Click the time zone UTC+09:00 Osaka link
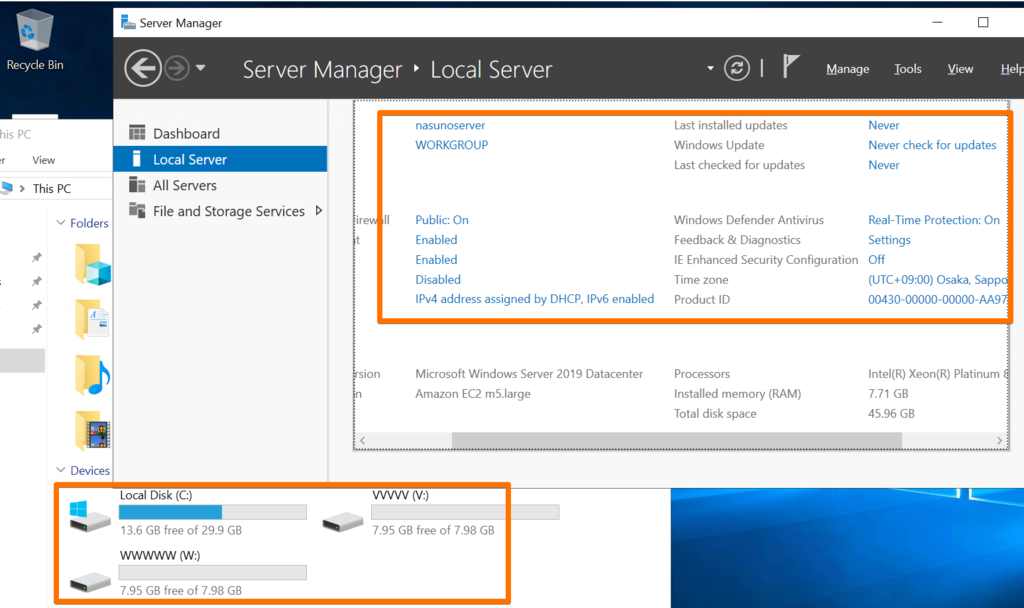The image size is (1024, 608). 937,280
